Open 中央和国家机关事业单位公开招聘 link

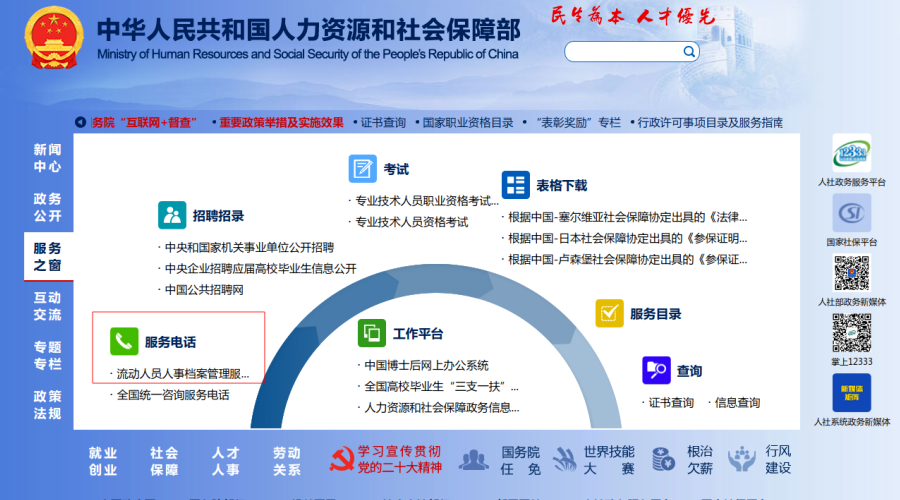click(249, 247)
